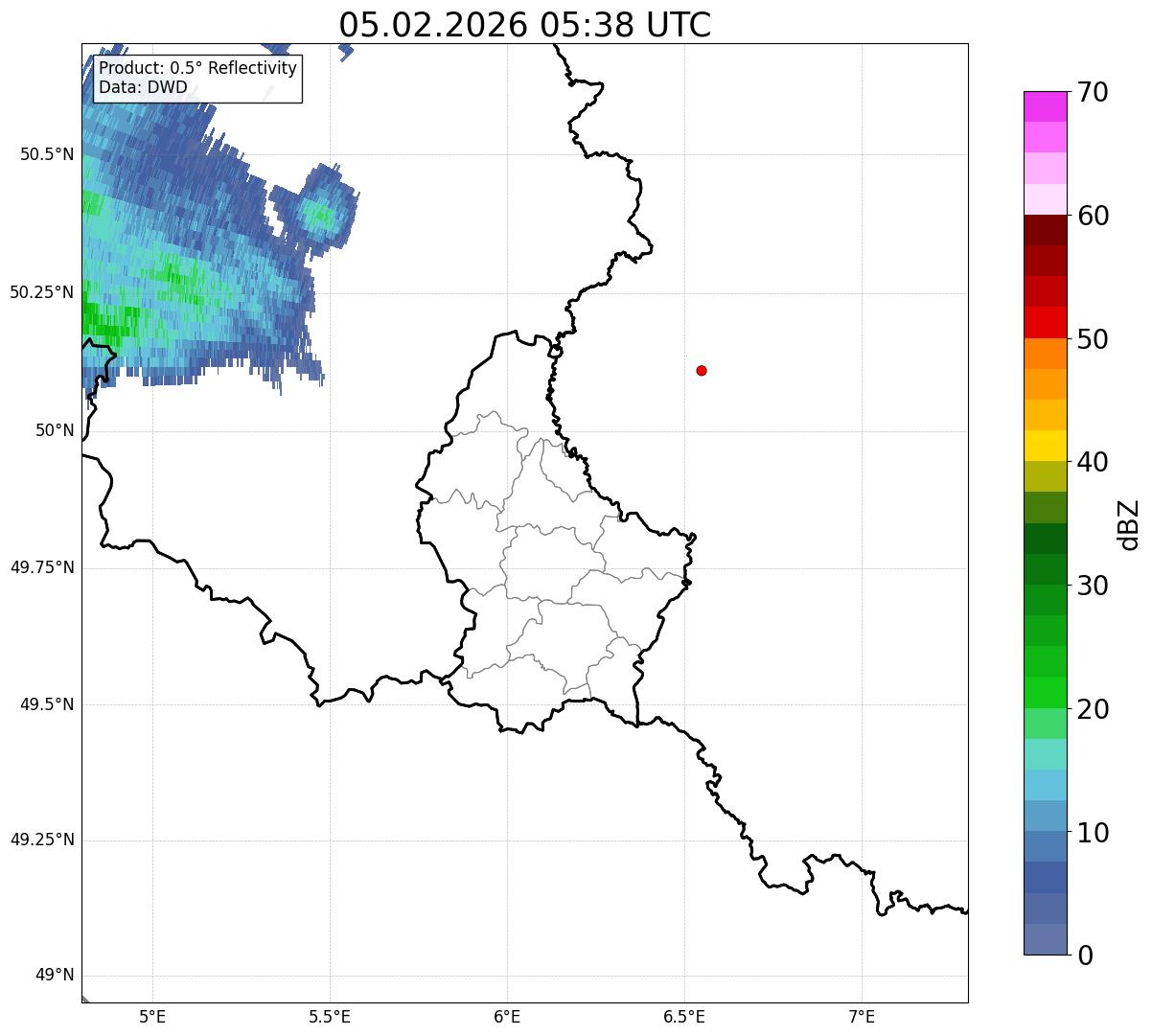Click the 5.5°E longitude label
1152x1036 pixels.
pos(330,1017)
